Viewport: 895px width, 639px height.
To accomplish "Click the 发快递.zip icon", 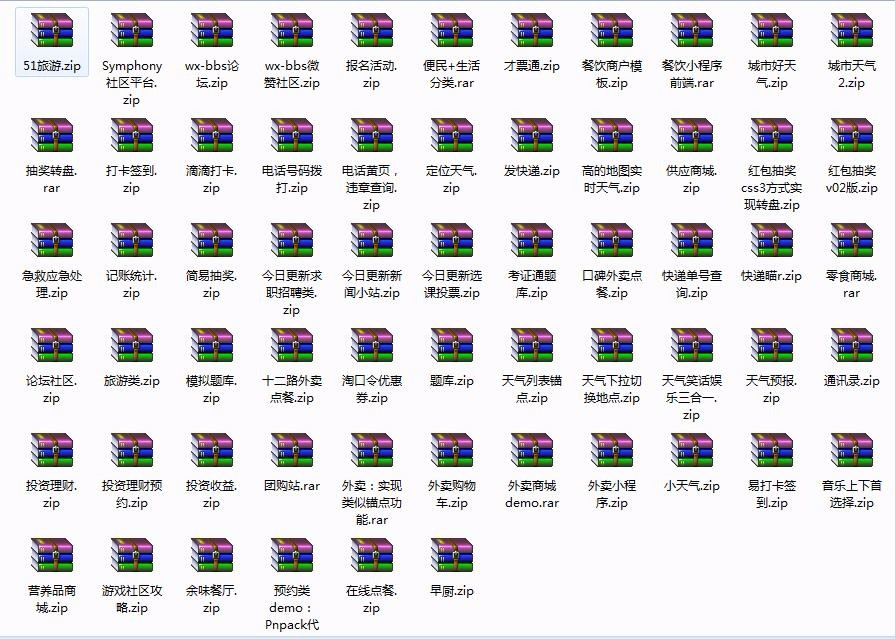I will (531, 135).
